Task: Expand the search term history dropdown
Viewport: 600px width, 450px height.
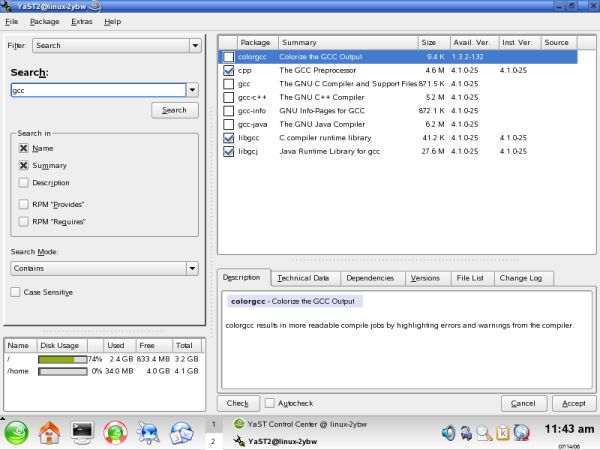Action: coord(192,90)
